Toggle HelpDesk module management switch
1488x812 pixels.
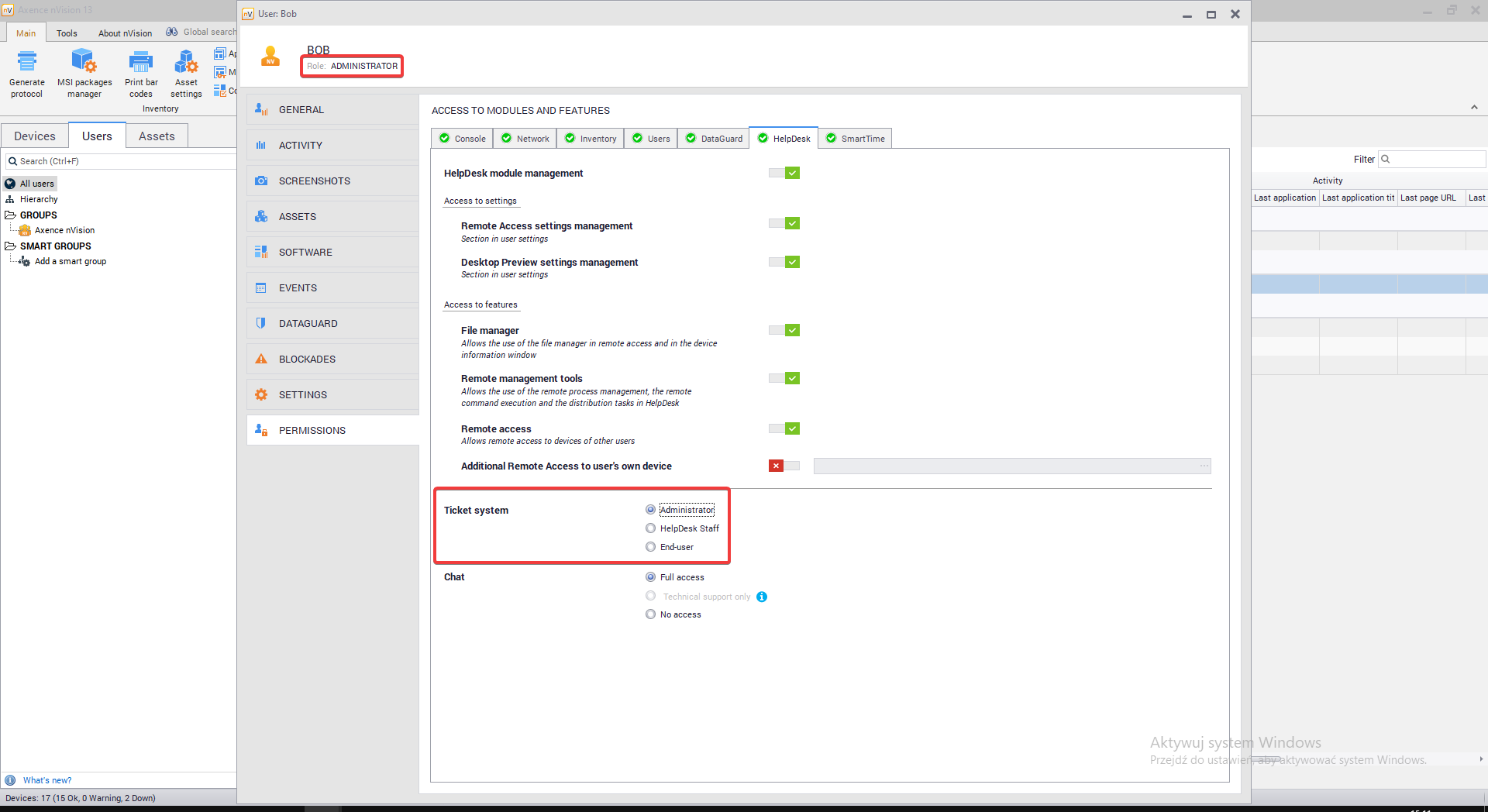pyautogui.click(x=784, y=173)
